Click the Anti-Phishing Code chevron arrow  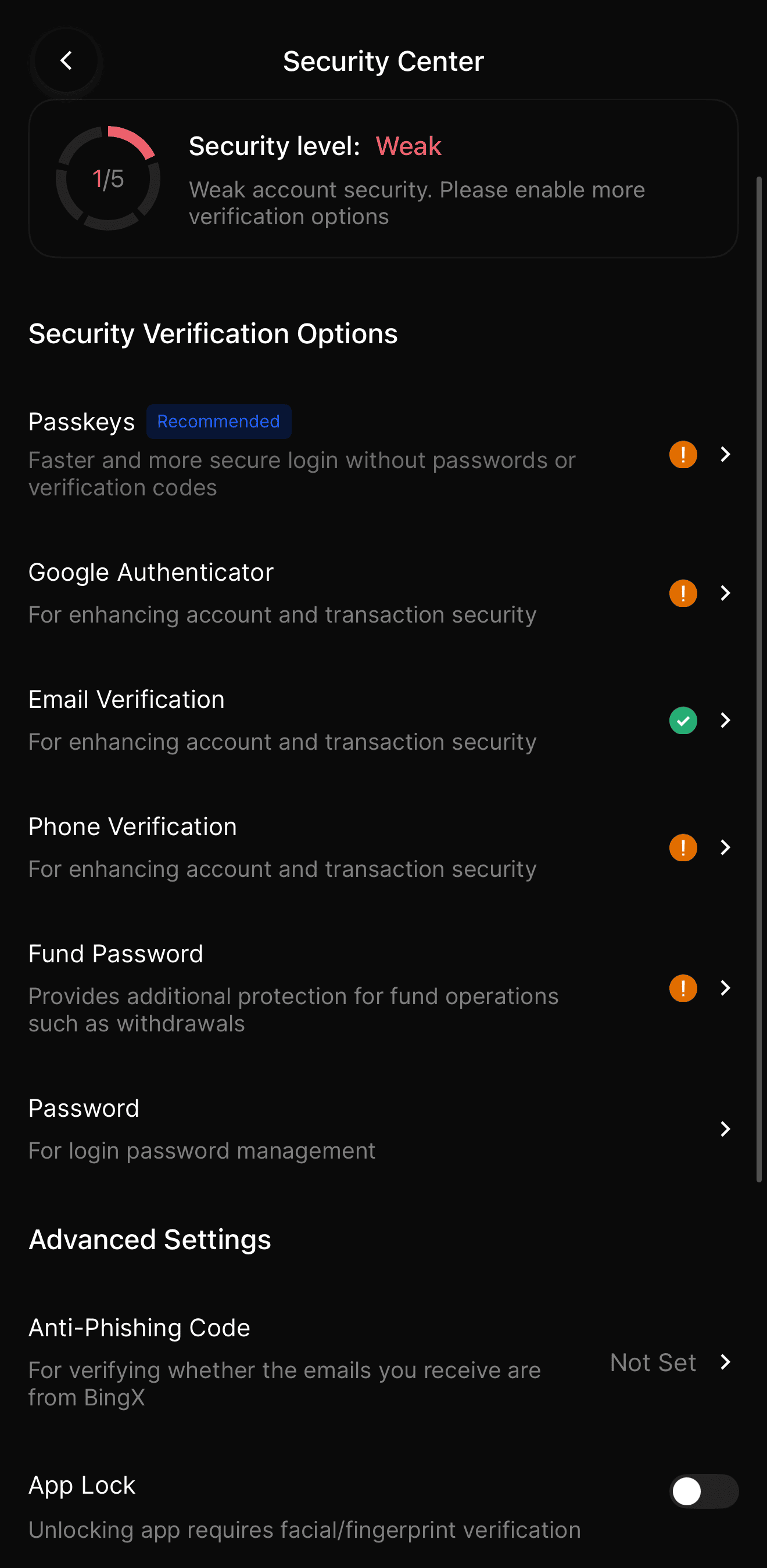pos(725,1362)
